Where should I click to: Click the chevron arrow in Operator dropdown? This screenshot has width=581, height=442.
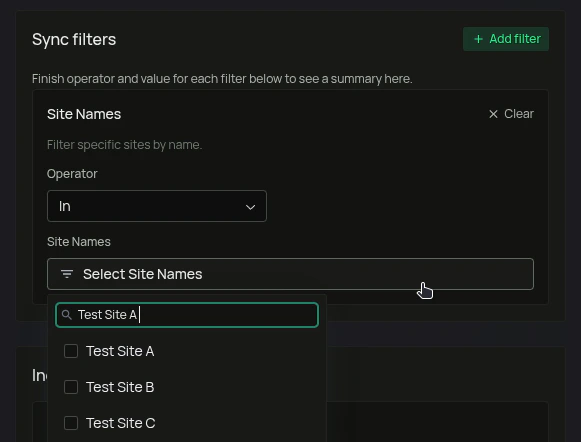click(x=250, y=207)
